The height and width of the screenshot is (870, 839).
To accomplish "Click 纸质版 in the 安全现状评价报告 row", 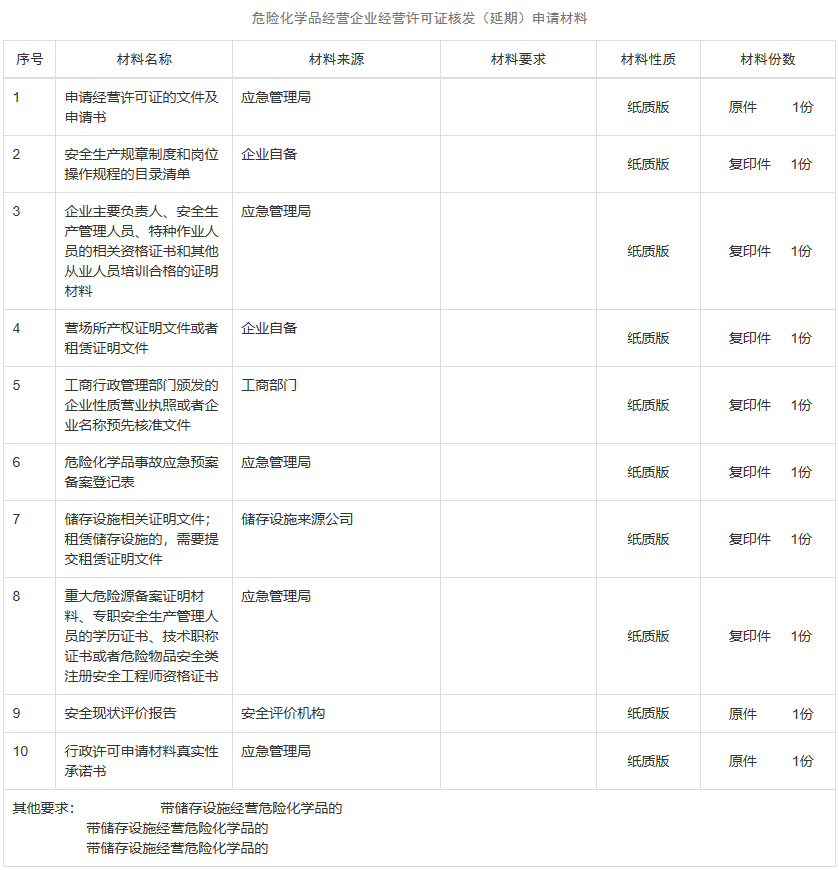I will coord(648,714).
